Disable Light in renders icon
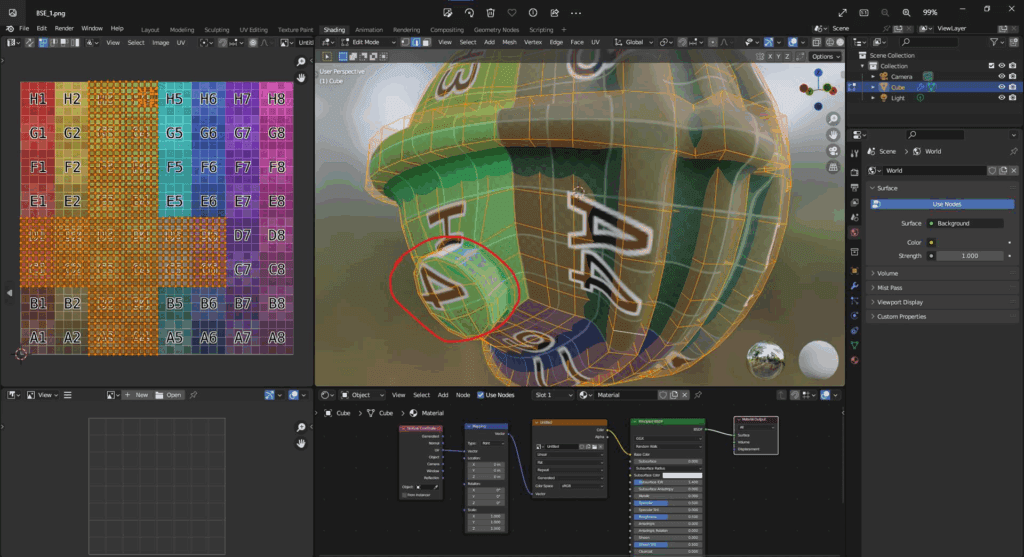The width and height of the screenshot is (1024, 557). click(x=1012, y=98)
